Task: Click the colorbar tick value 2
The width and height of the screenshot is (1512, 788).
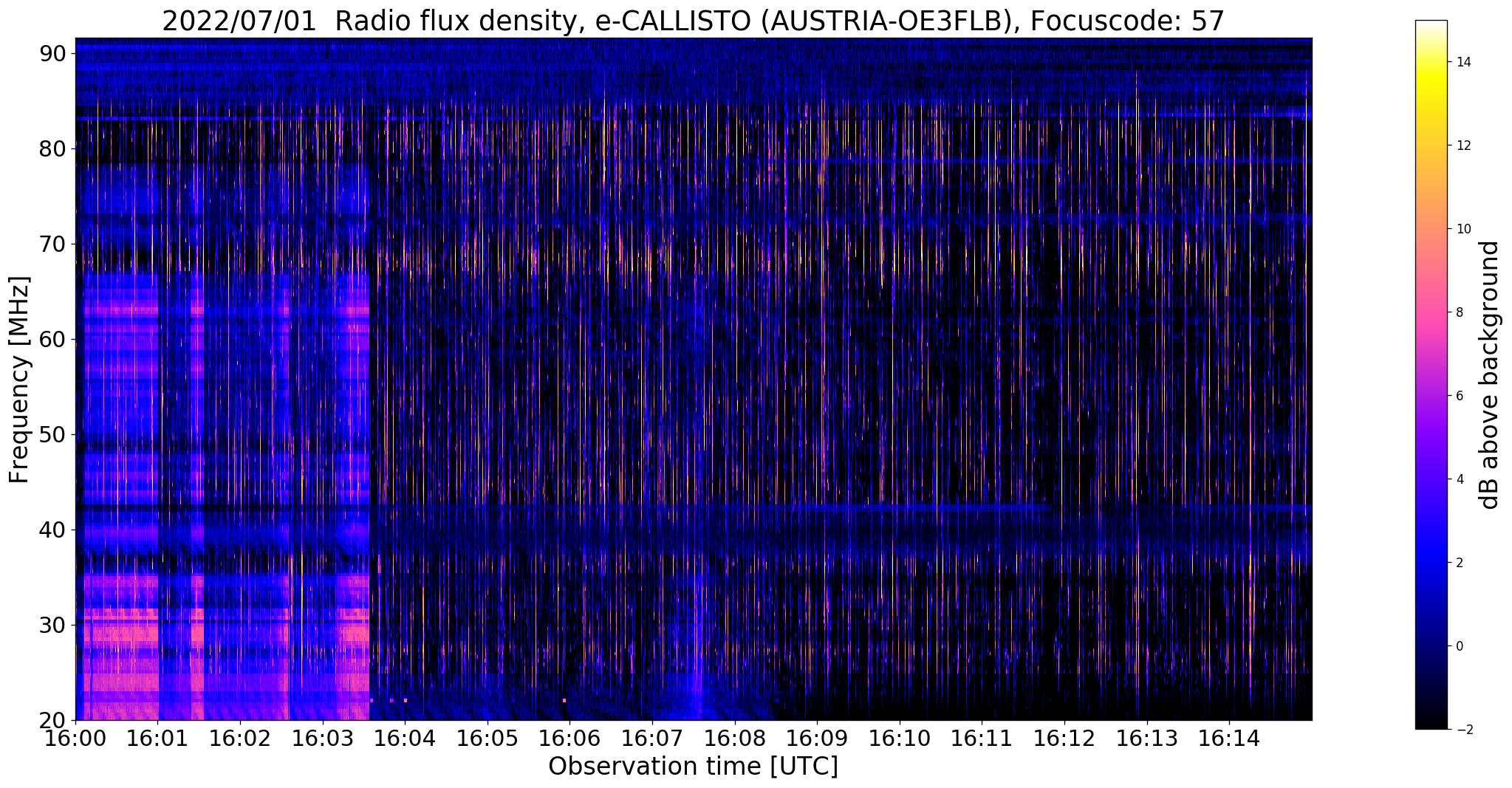Action: pyautogui.click(x=1459, y=563)
